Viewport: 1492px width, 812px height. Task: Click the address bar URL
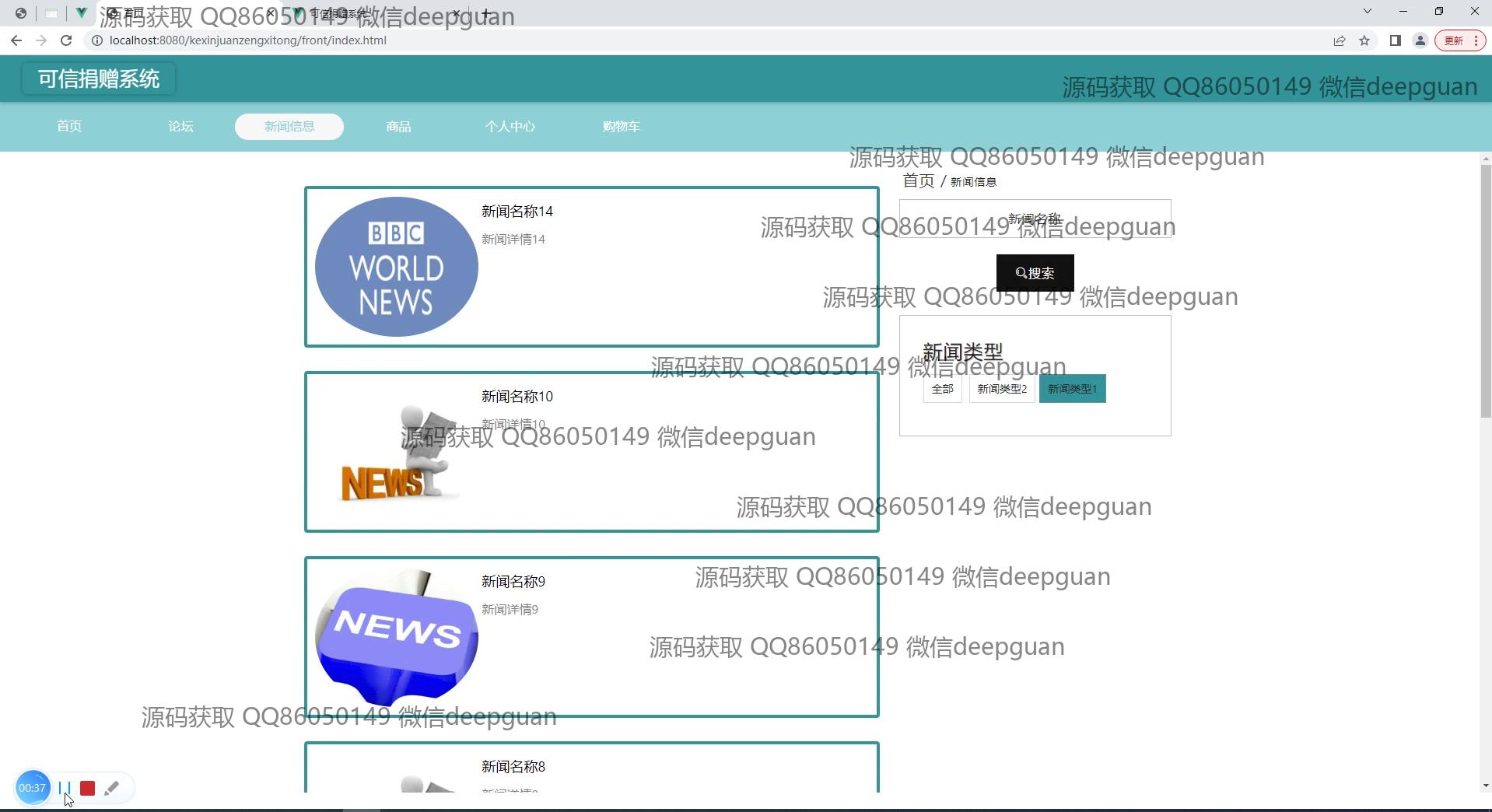(248, 40)
